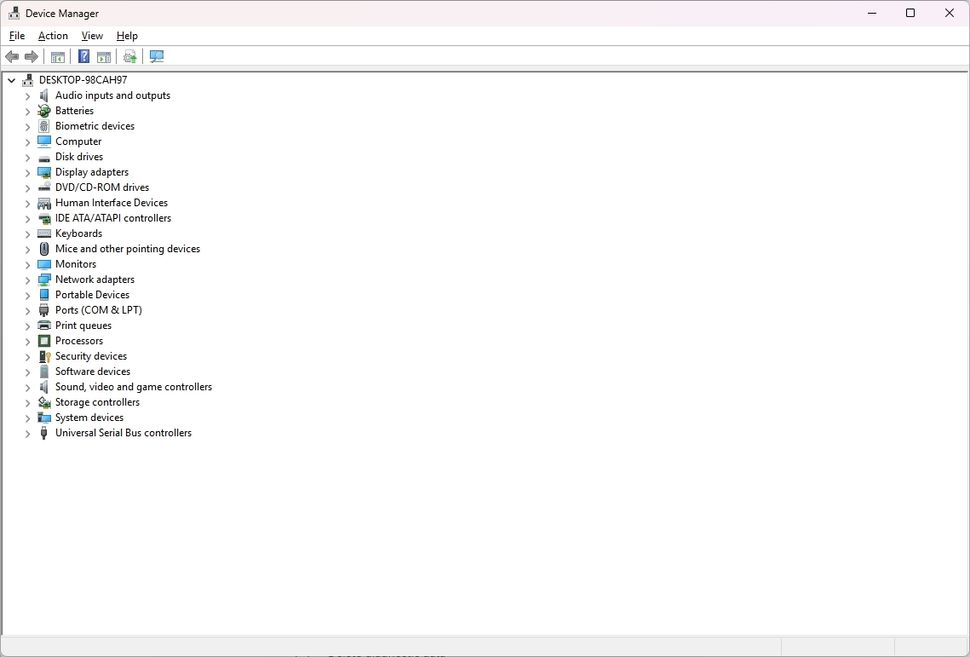
Task: Select the Ports (COM & LPT) entry
Action: (x=98, y=310)
